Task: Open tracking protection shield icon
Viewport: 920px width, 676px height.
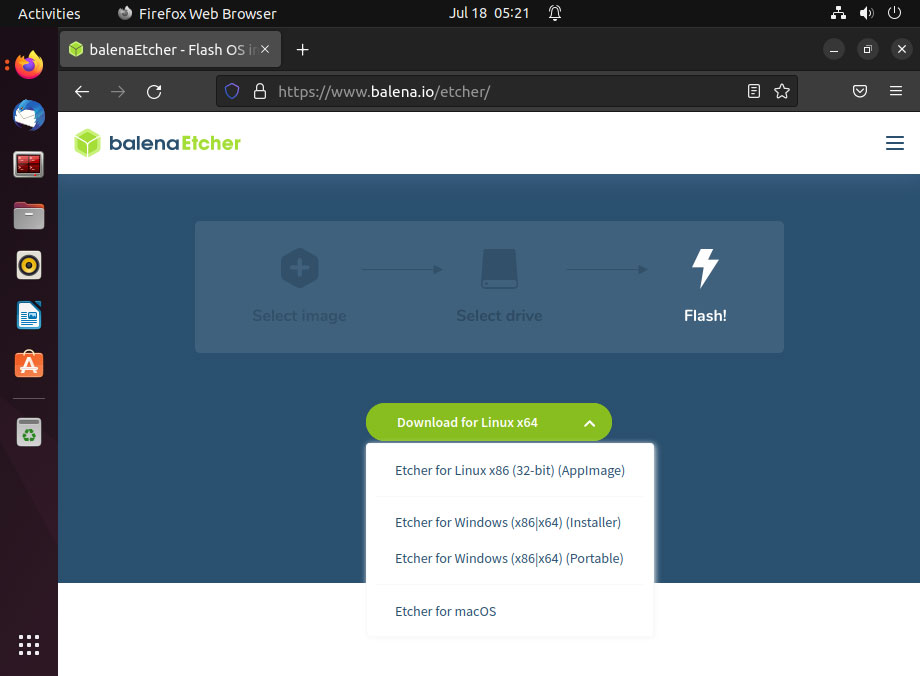Action: [x=232, y=91]
